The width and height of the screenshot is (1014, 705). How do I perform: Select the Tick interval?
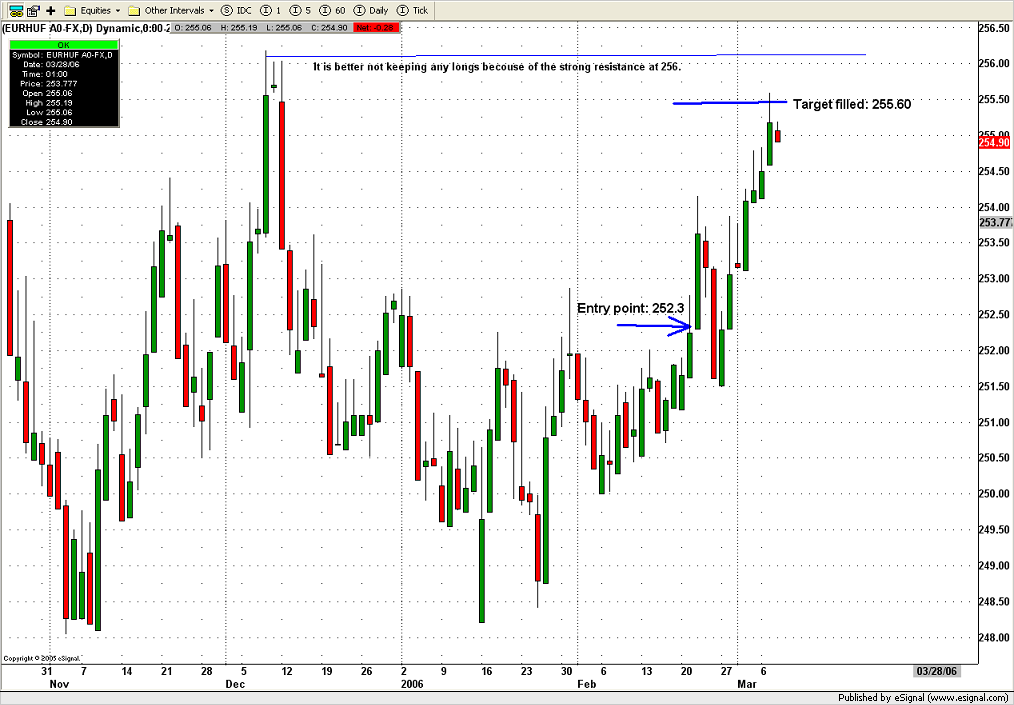(x=413, y=10)
